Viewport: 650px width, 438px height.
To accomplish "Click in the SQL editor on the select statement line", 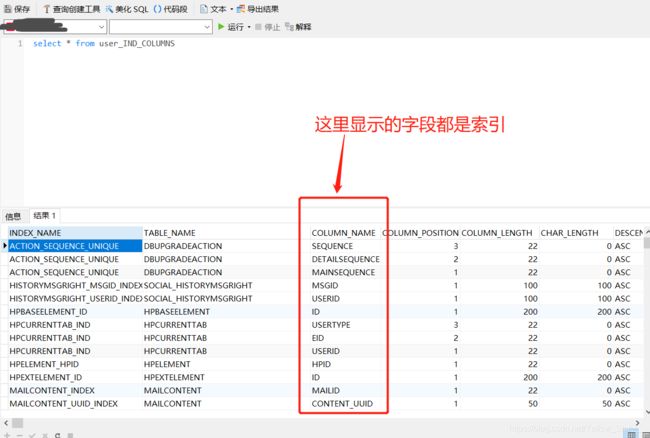I will click(104, 44).
